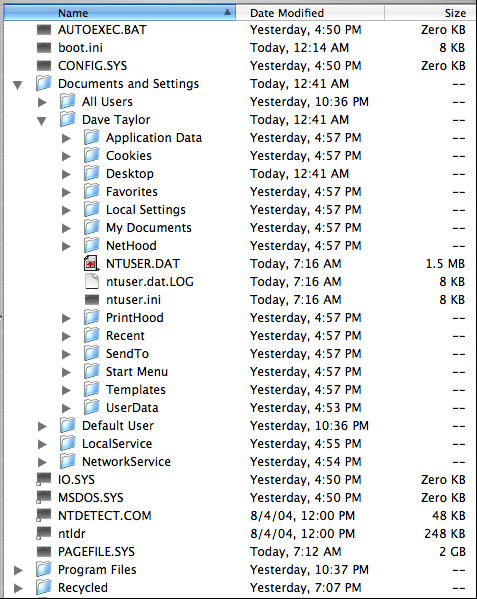Image resolution: width=477 pixels, height=599 pixels.
Task: Select the ntldr file icon
Action: coord(44,533)
